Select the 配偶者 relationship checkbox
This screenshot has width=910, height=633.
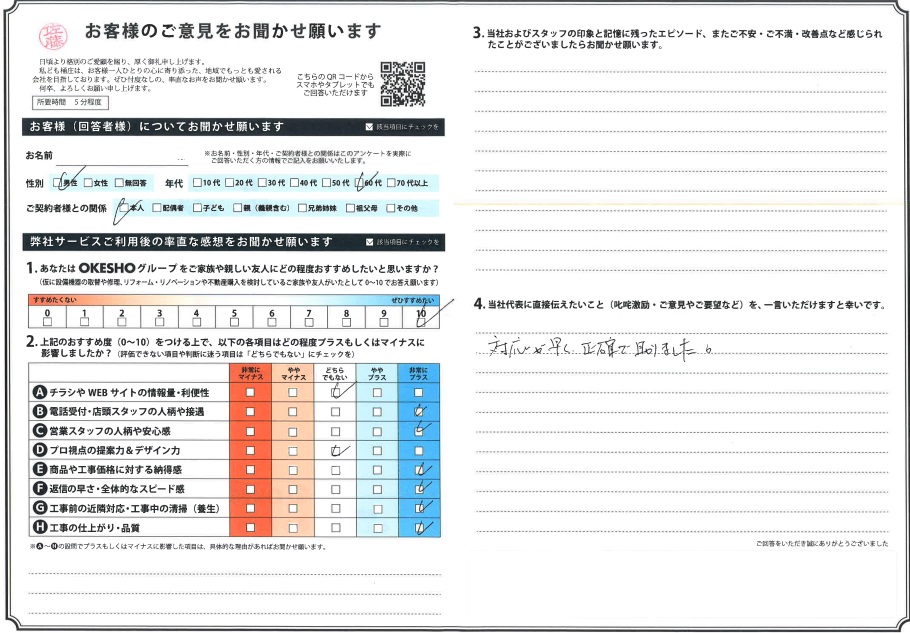click(155, 208)
